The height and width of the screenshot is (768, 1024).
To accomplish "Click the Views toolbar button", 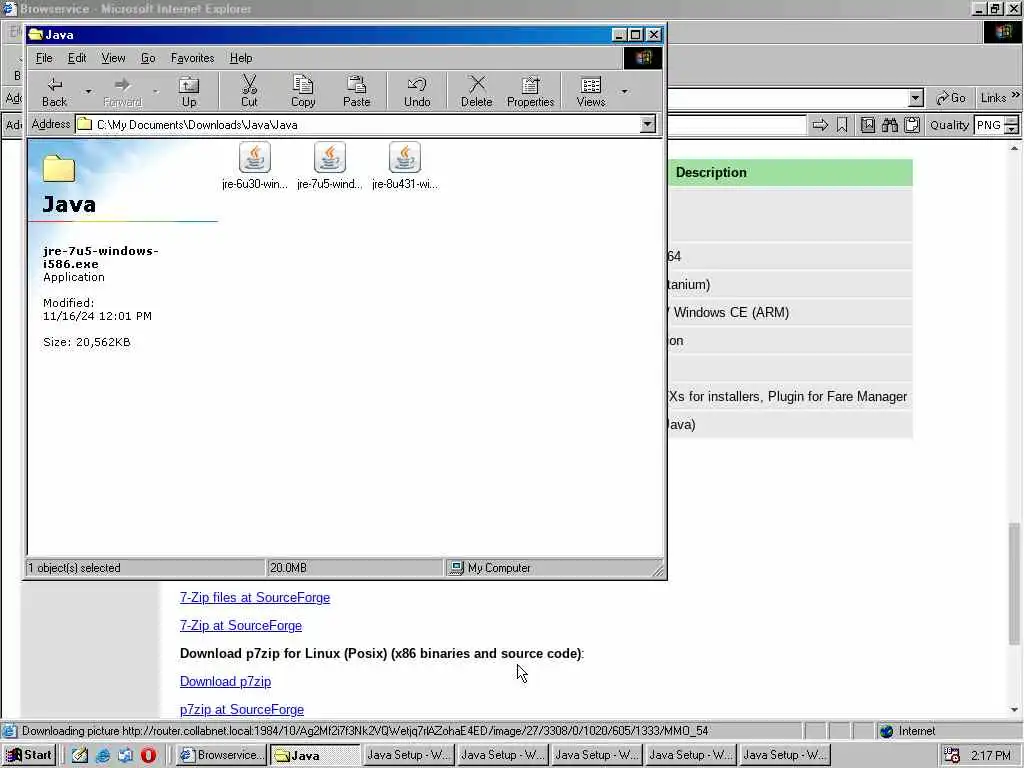I will pyautogui.click(x=590, y=91).
